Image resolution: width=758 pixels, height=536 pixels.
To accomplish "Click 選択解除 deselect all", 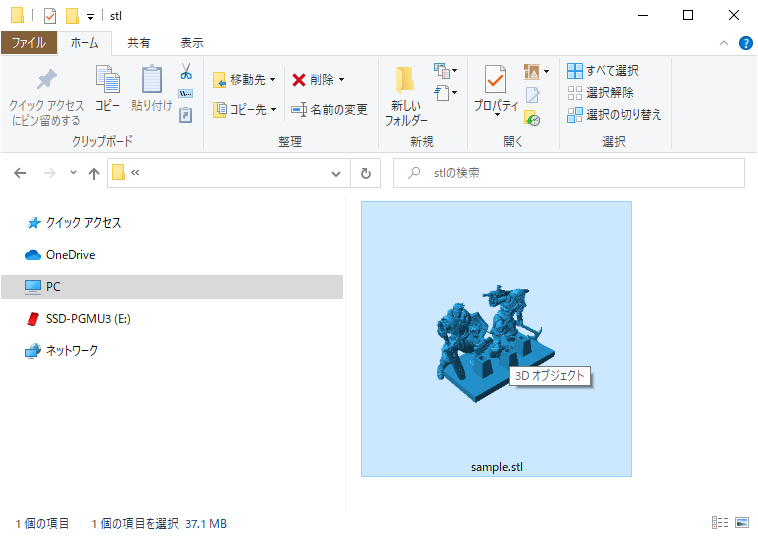I will 600,92.
